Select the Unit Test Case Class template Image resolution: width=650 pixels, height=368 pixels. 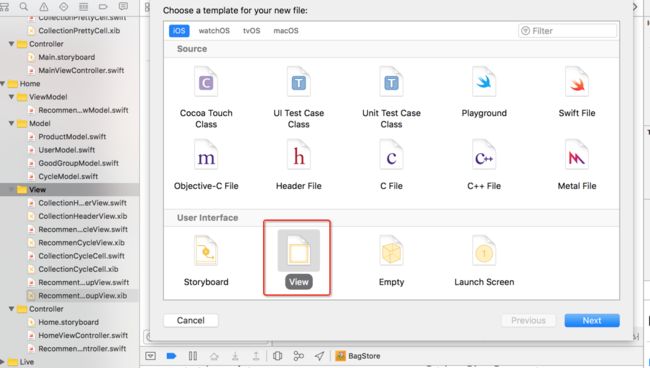point(391,98)
